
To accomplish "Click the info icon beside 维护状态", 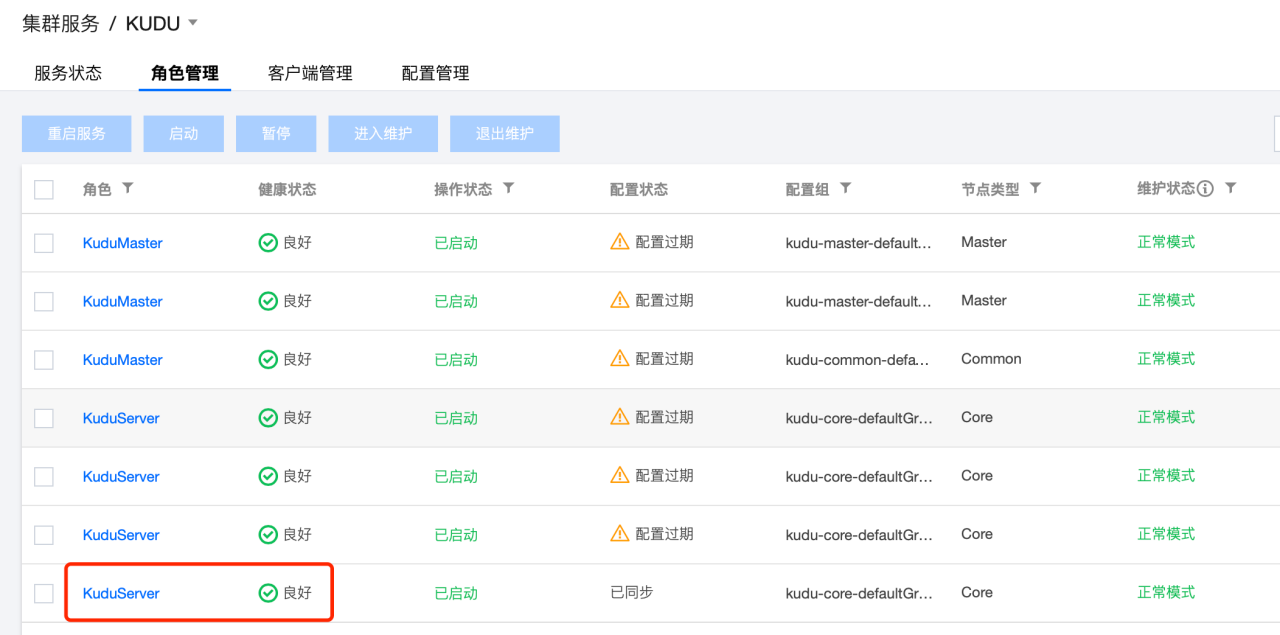I will pyautogui.click(x=1205, y=189).
